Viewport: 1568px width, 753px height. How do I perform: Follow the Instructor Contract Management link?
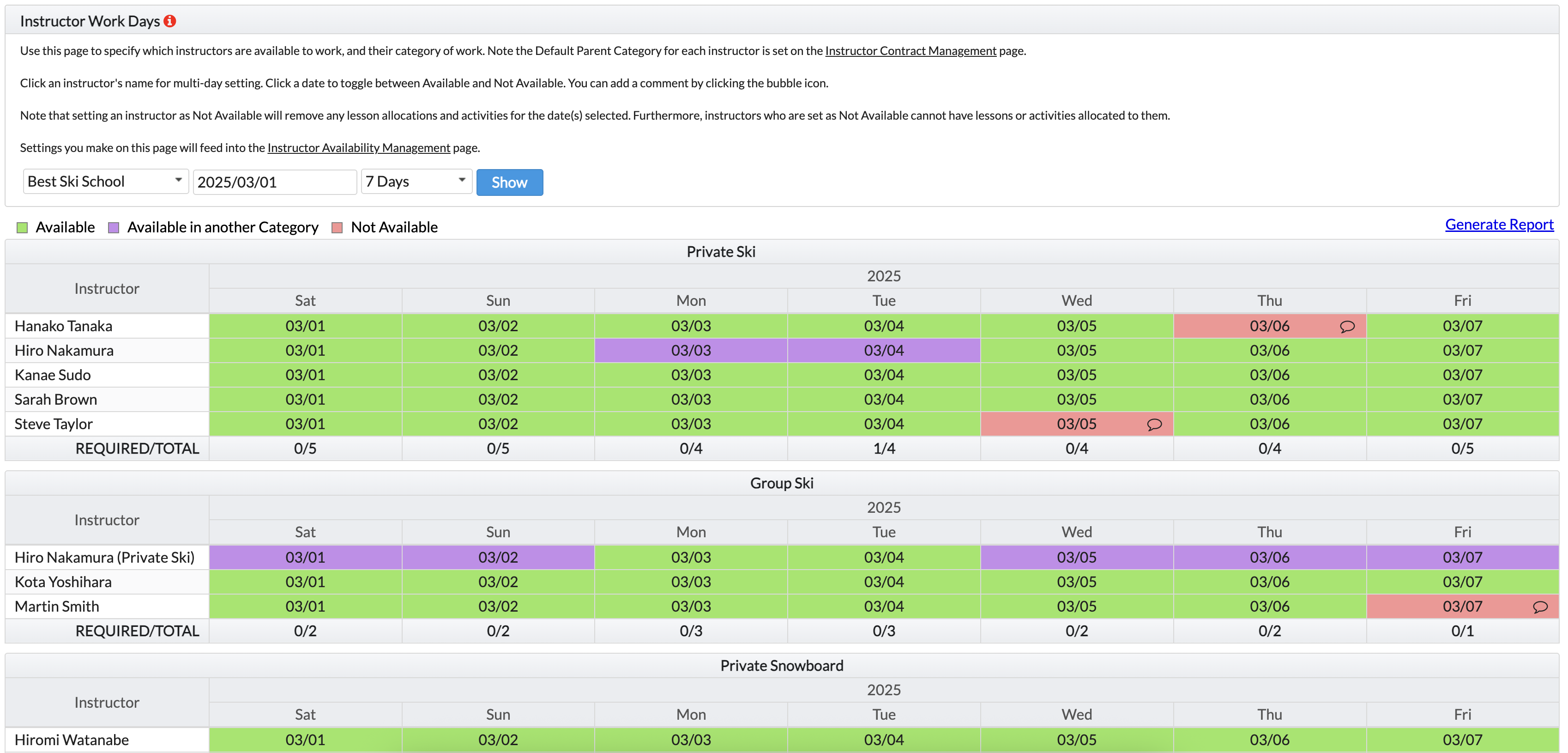(x=910, y=50)
